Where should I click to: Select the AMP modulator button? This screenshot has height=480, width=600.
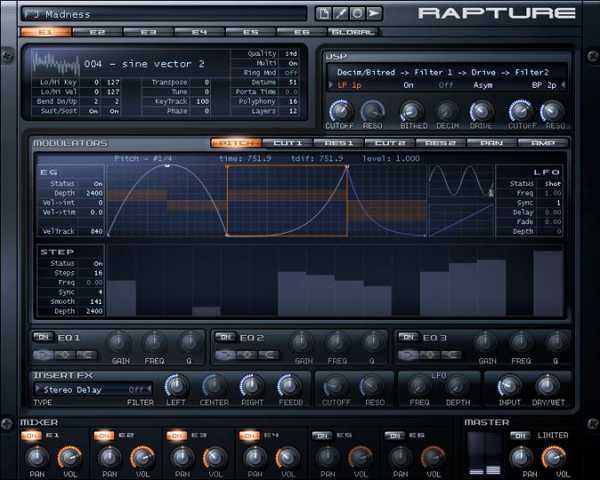point(543,143)
